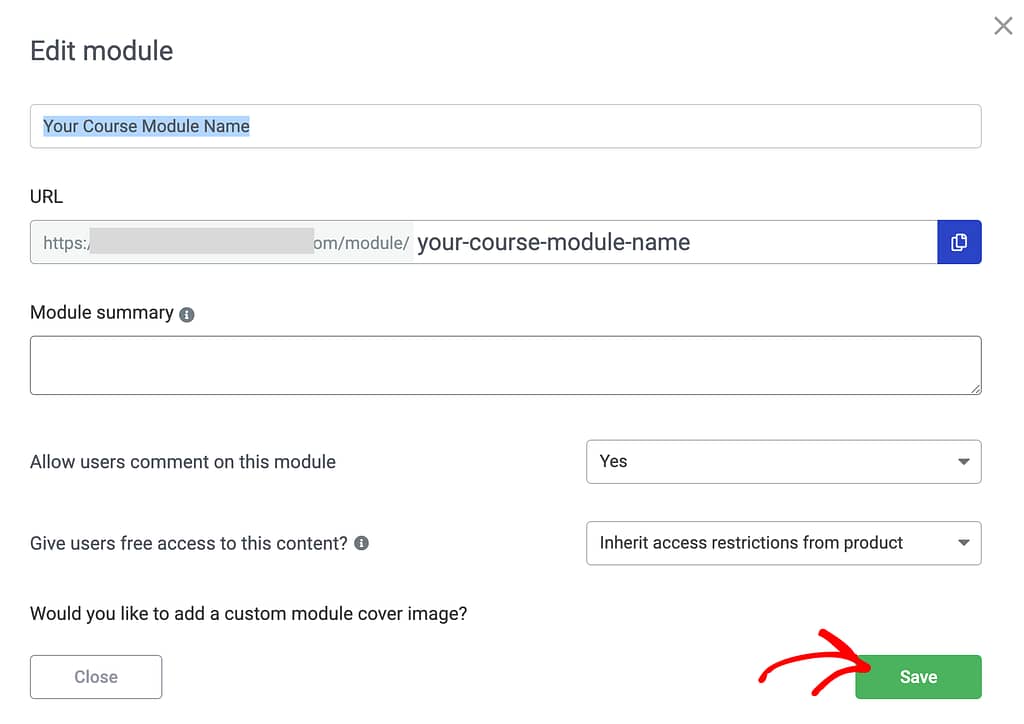Click the Module summary label text
The image size is (1024, 724).
click(x=101, y=313)
